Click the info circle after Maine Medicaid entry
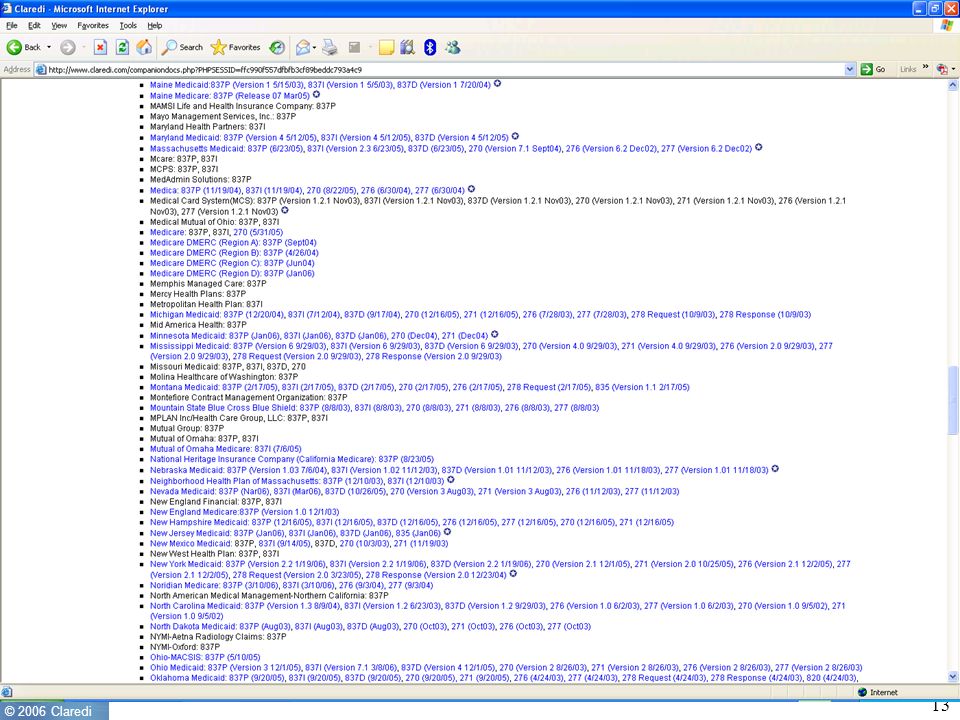Viewport: 960px width, 720px height. point(497,84)
